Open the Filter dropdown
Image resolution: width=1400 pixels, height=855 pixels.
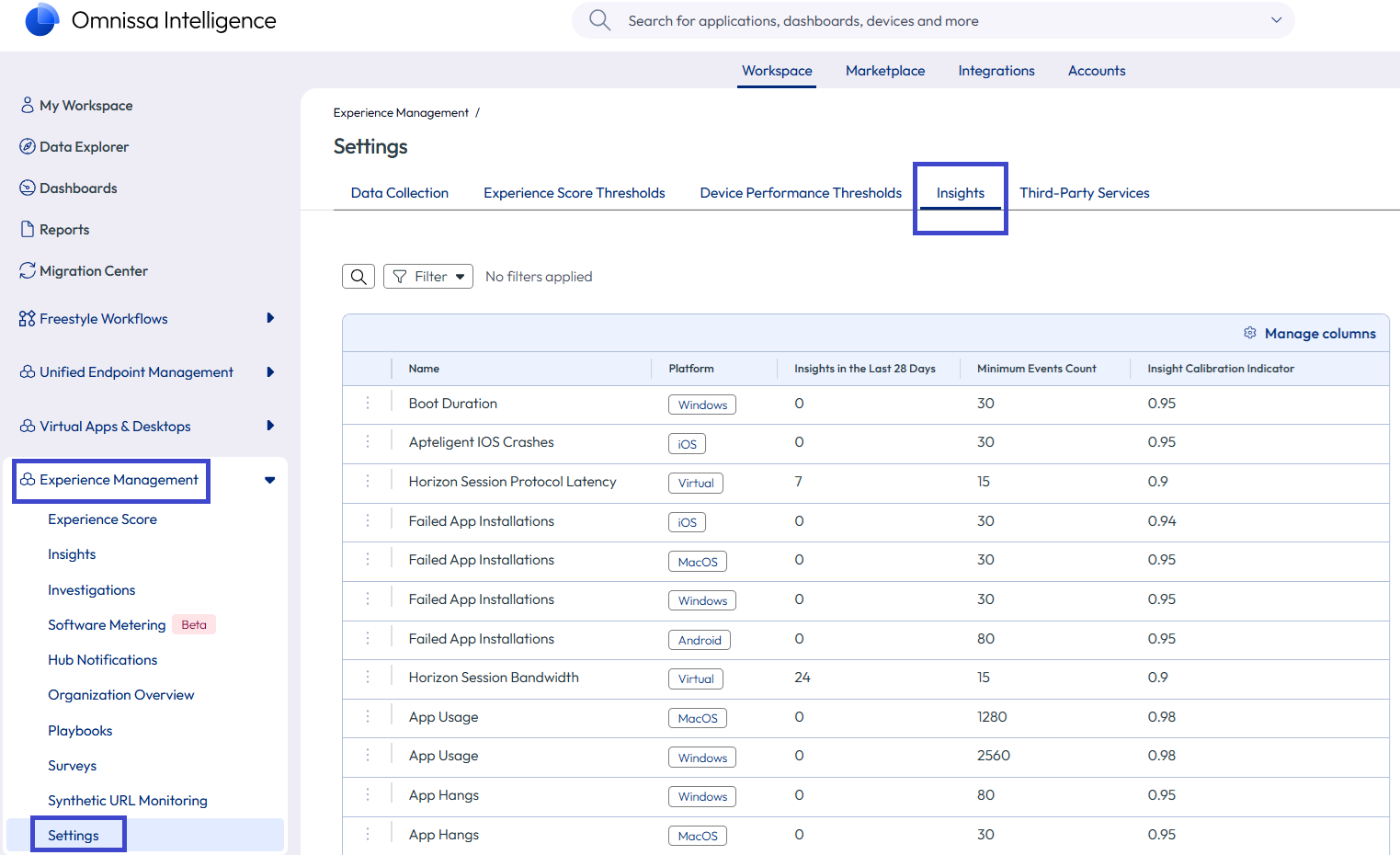click(428, 276)
